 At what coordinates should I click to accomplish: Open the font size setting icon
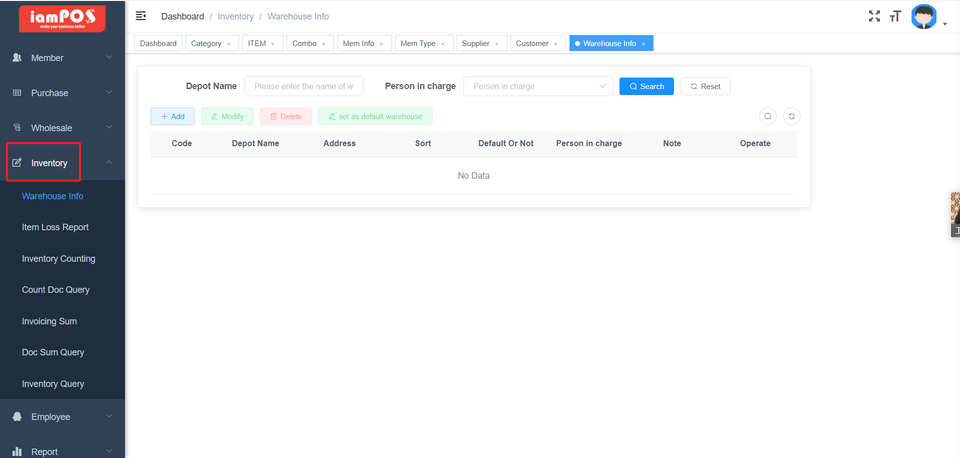[895, 16]
